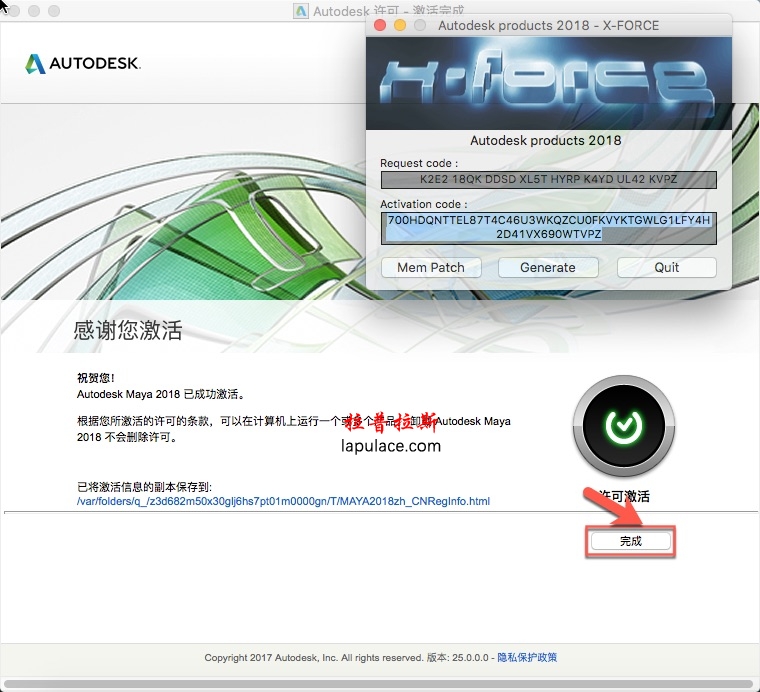This screenshot has height=692, width=760.
Task: Click the 完成 finish button
Action: (631, 541)
